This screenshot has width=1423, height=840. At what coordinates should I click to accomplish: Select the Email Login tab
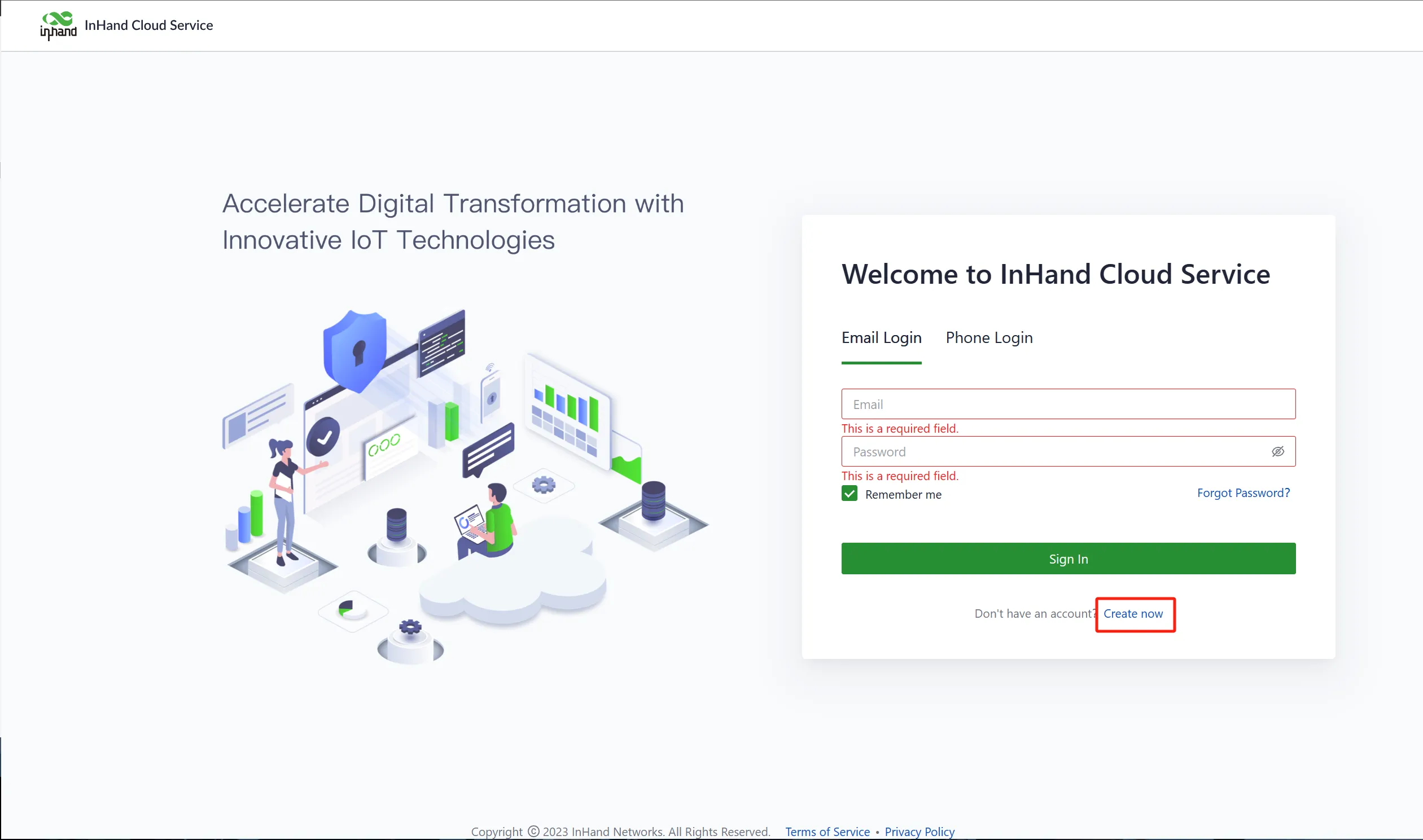[881, 338]
